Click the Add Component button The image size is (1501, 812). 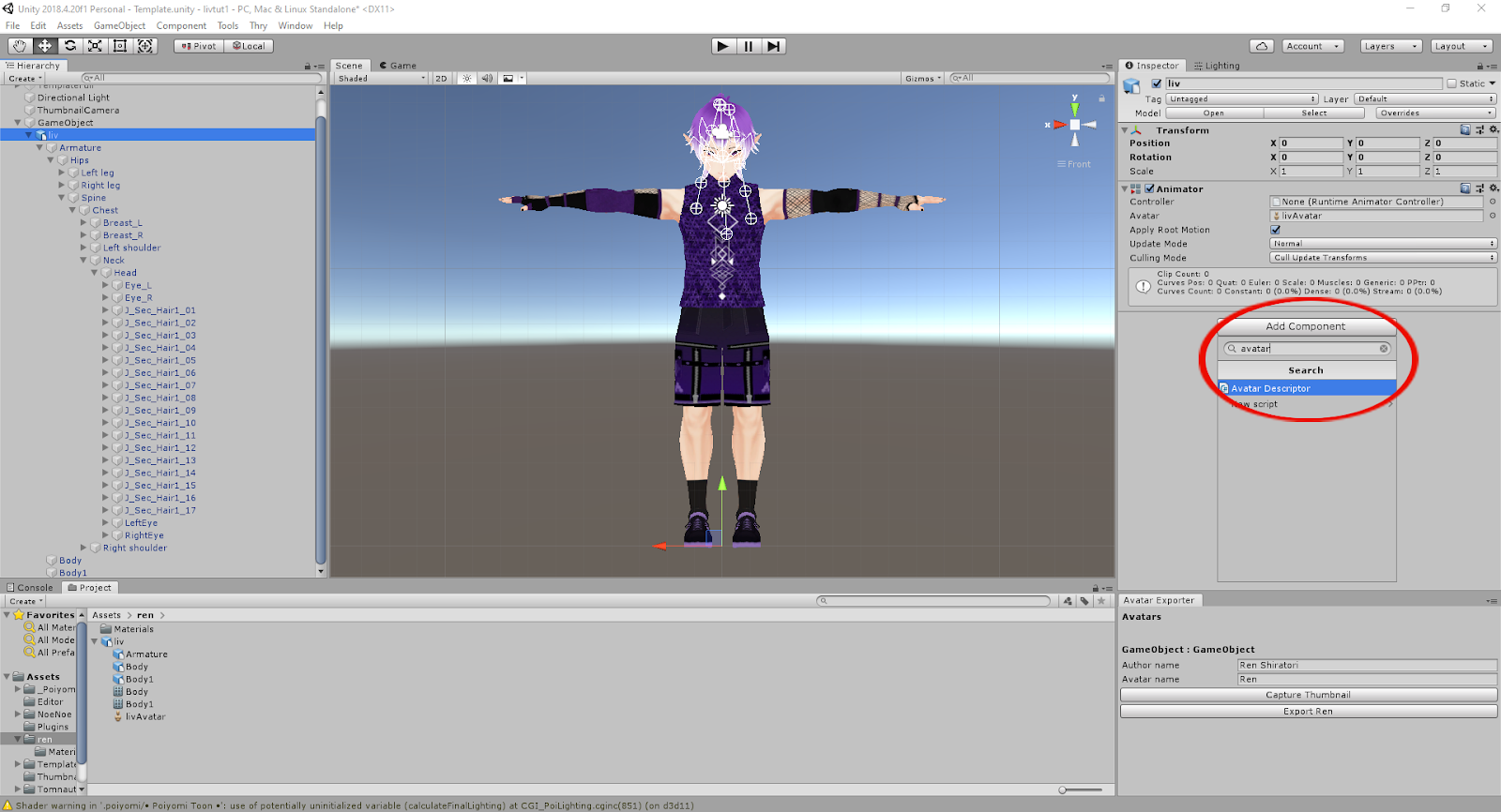pos(1306,326)
